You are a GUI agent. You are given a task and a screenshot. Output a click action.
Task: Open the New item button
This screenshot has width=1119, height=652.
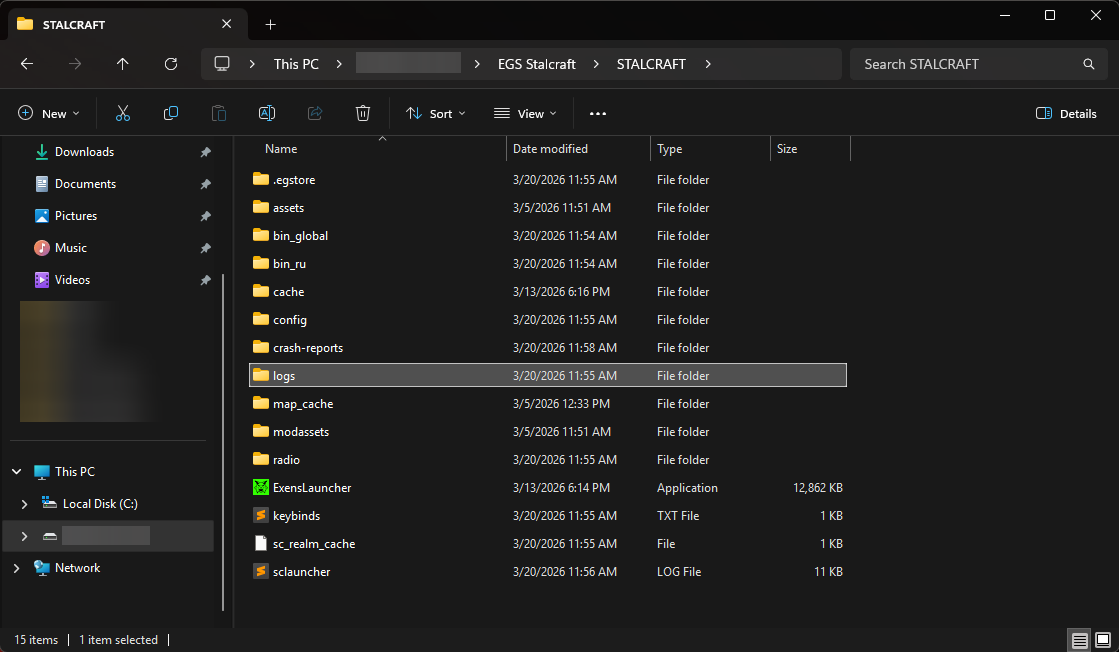[x=49, y=114]
